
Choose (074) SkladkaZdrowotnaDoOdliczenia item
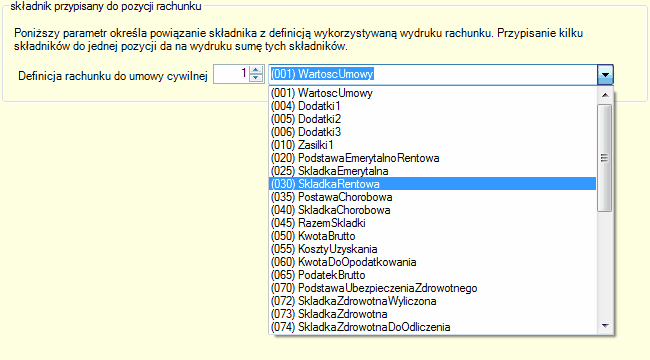432,327
